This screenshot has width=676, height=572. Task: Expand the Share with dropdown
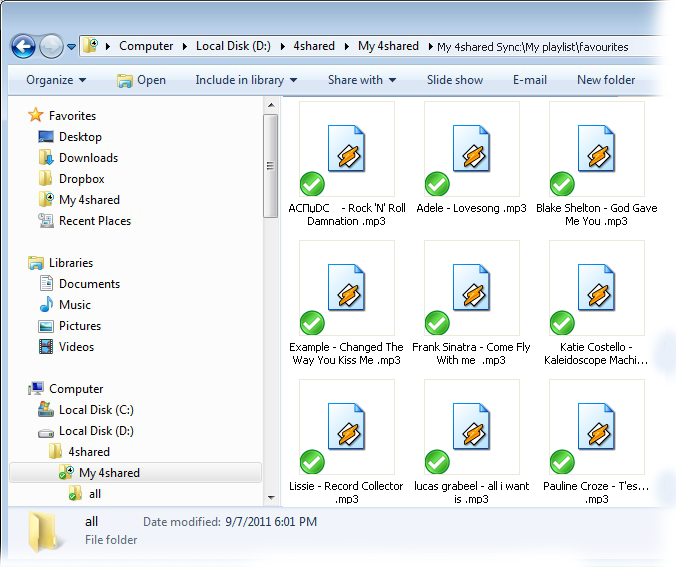361,80
